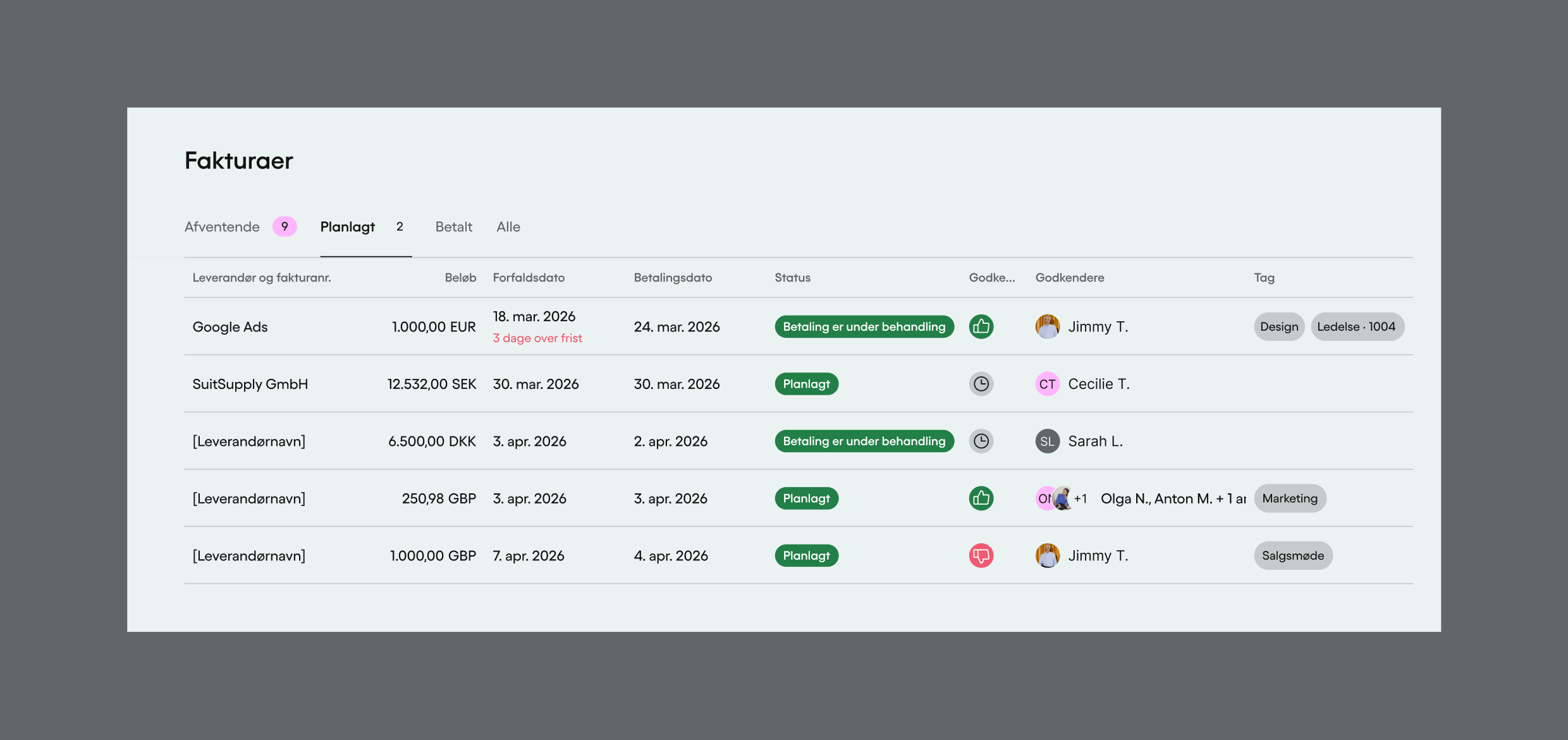
Task: Click the Godkendere column header
Action: pos(1070,278)
